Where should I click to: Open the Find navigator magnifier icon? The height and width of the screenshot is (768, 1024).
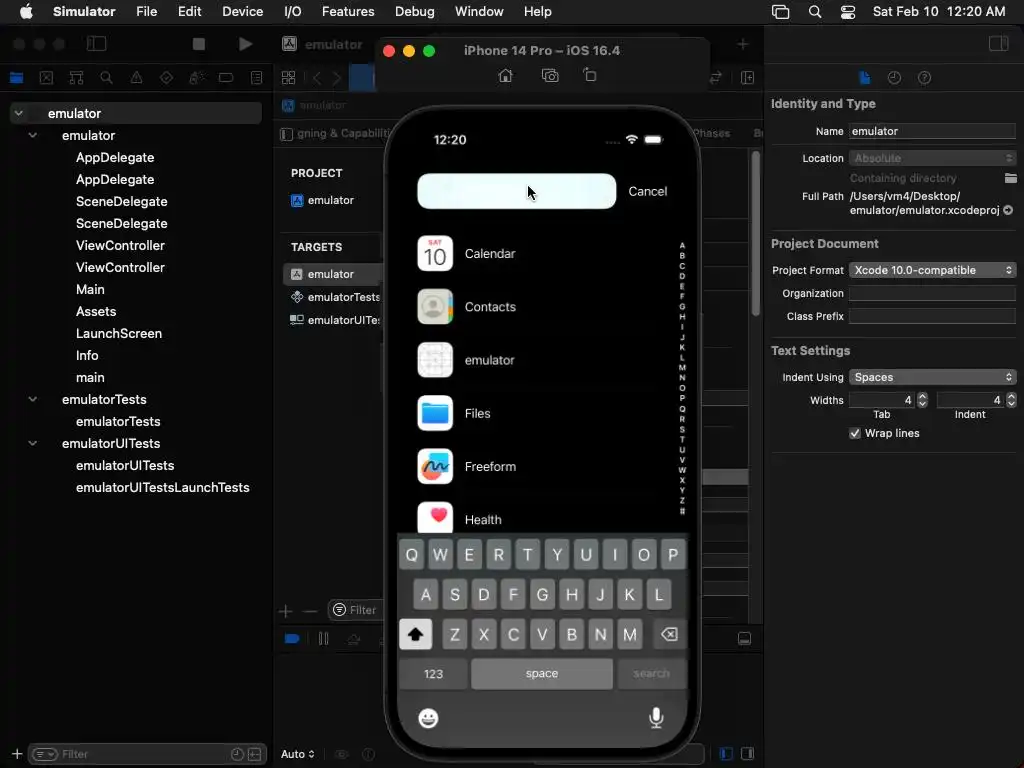point(106,78)
